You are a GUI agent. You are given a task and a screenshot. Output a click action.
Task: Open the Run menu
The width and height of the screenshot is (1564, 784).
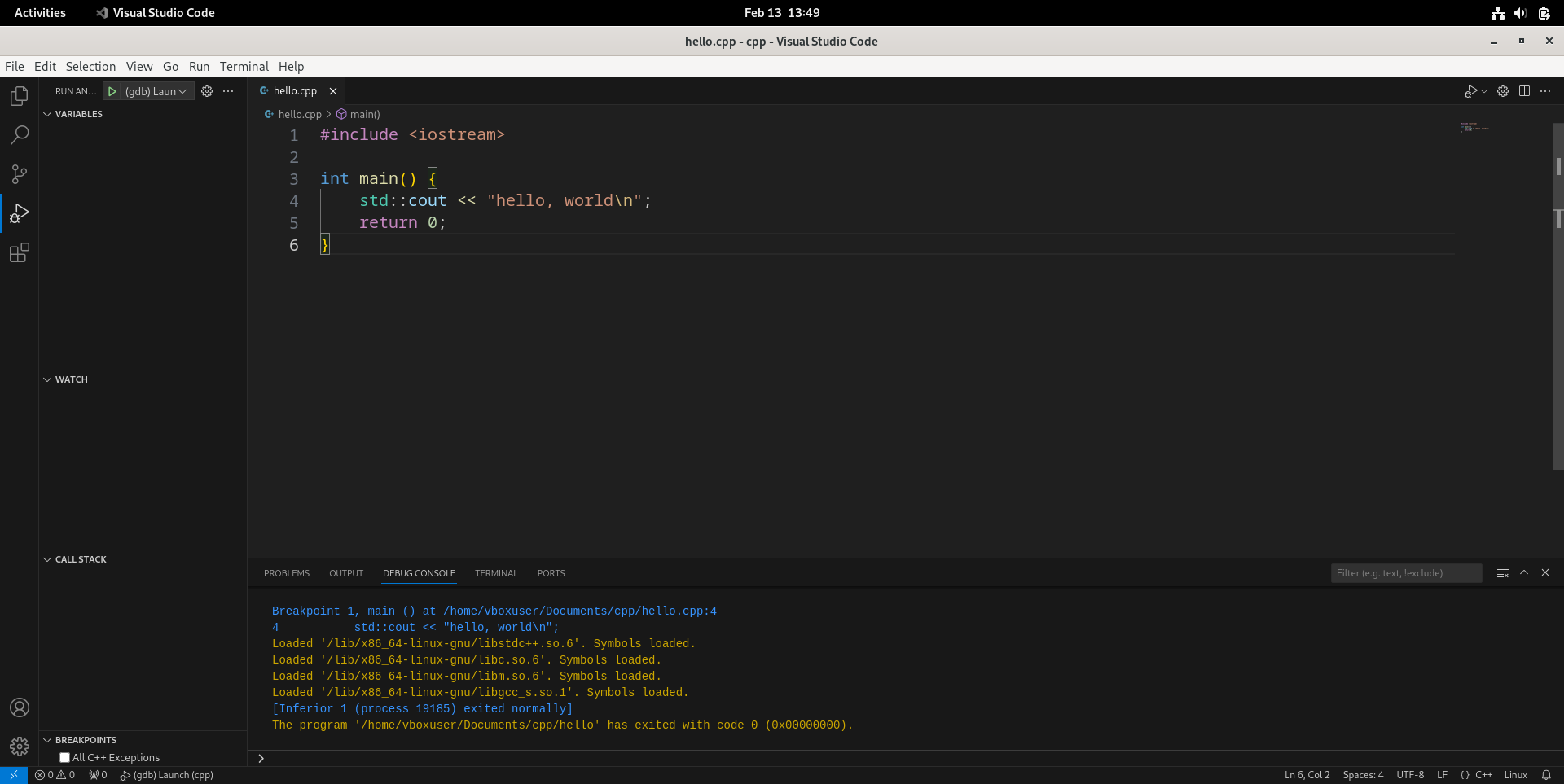click(199, 67)
